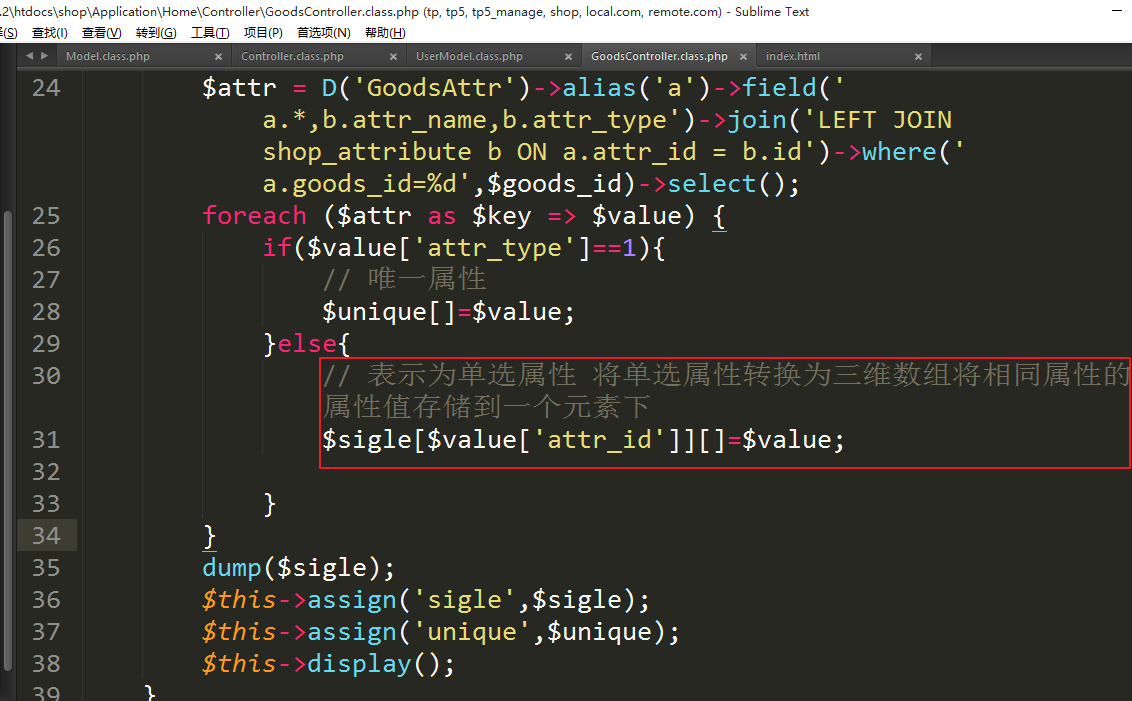Open the 首选项(N) menu
This screenshot has height=701, width=1132.
coord(323,33)
